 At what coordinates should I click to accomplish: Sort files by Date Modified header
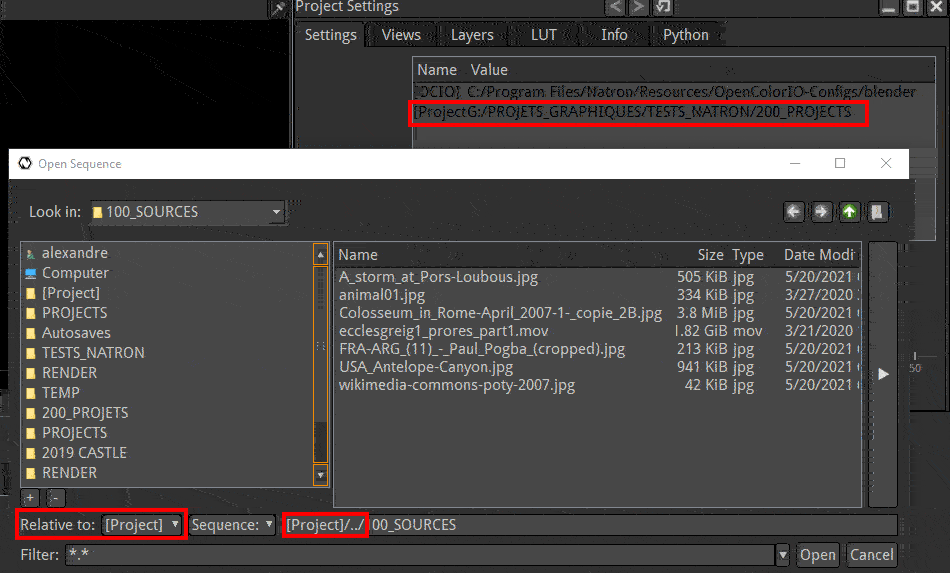(x=819, y=255)
